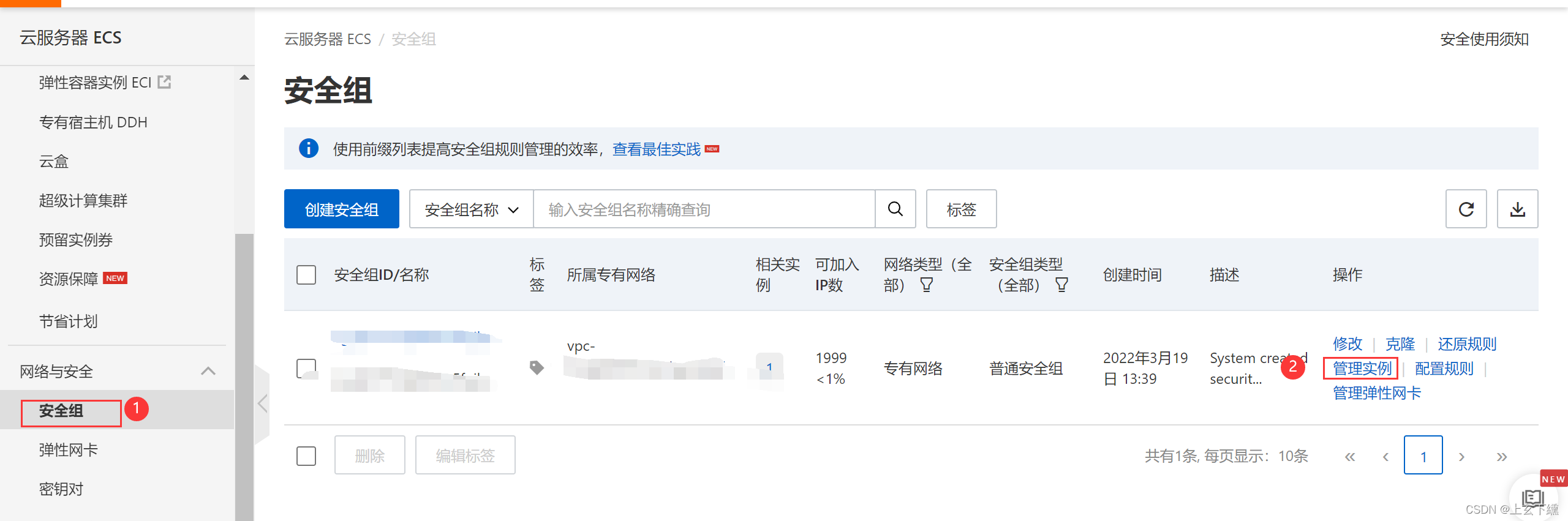The image size is (1568, 521).
Task: Click the 2022年3月19日 creation time cell
Action: coord(1145,368)
